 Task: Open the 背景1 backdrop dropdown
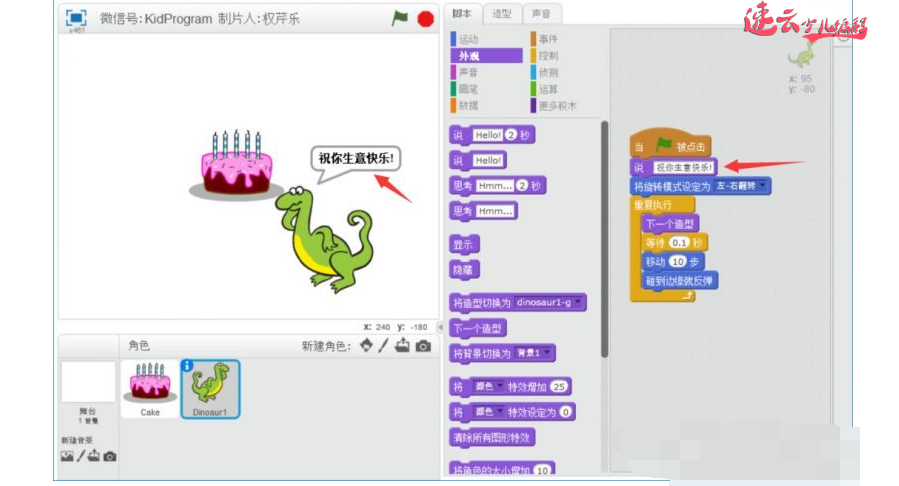(x=533, y=353)
